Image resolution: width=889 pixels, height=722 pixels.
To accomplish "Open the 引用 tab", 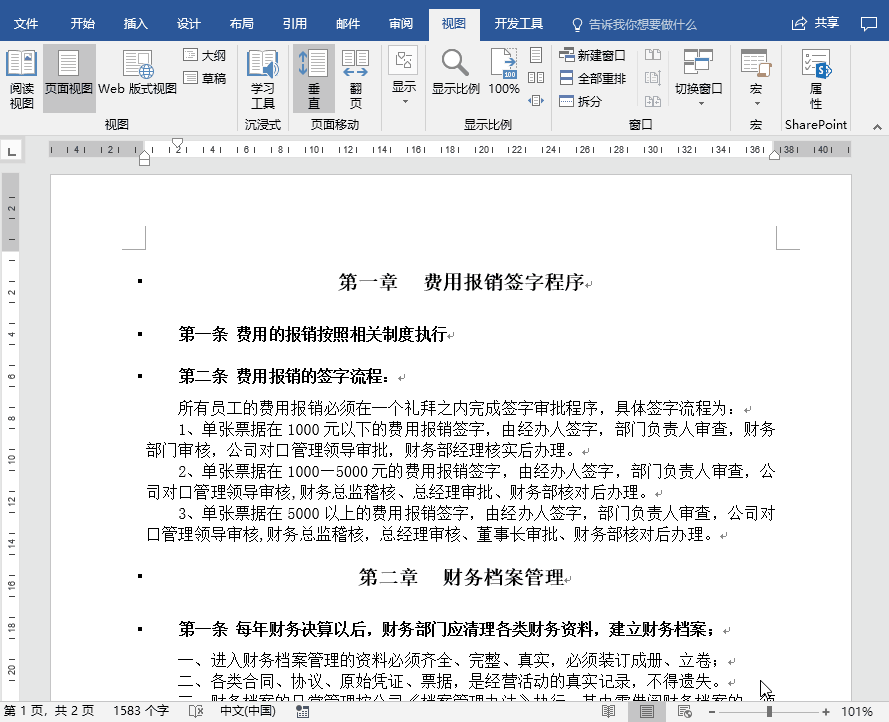I will [x=295, y=24].
